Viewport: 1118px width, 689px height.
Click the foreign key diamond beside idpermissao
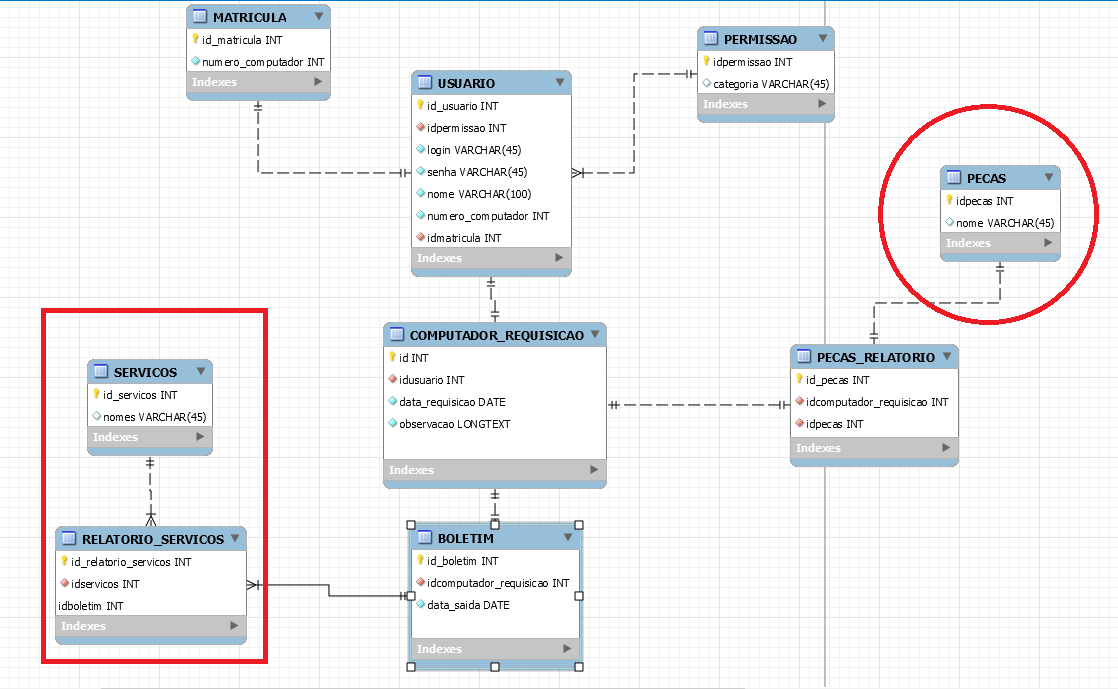(421, 128)
